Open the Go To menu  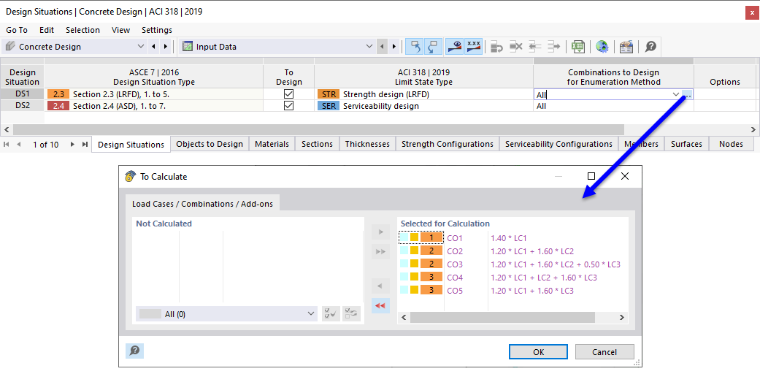coord(16,30)
